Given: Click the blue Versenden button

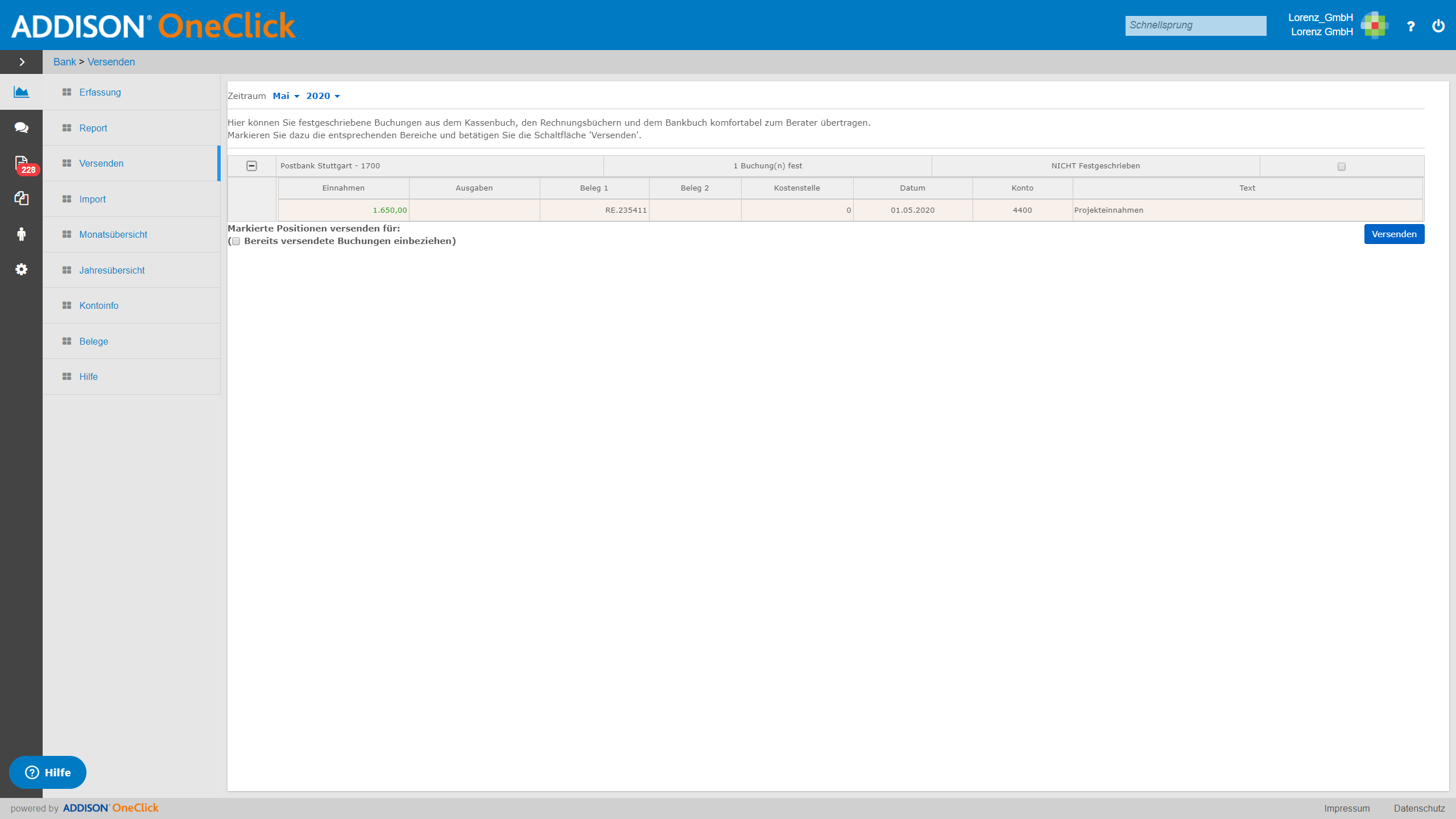Looking at the screenshot, I should click(x=1394, y=234).
